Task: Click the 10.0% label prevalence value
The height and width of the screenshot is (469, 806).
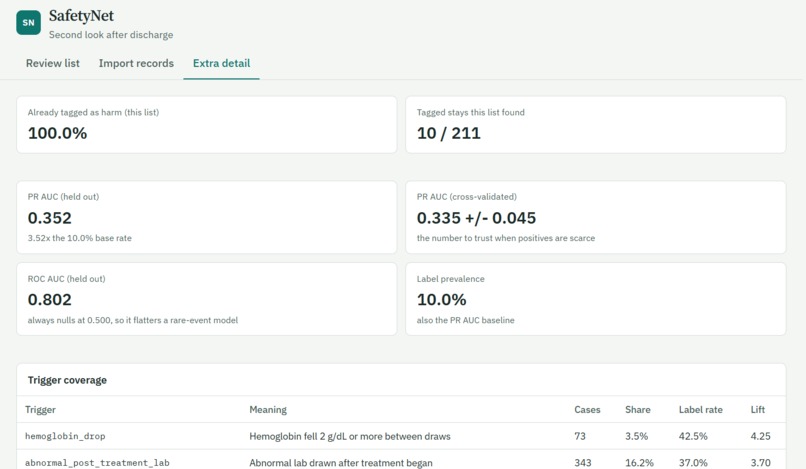Action: (x=442, y=300)
